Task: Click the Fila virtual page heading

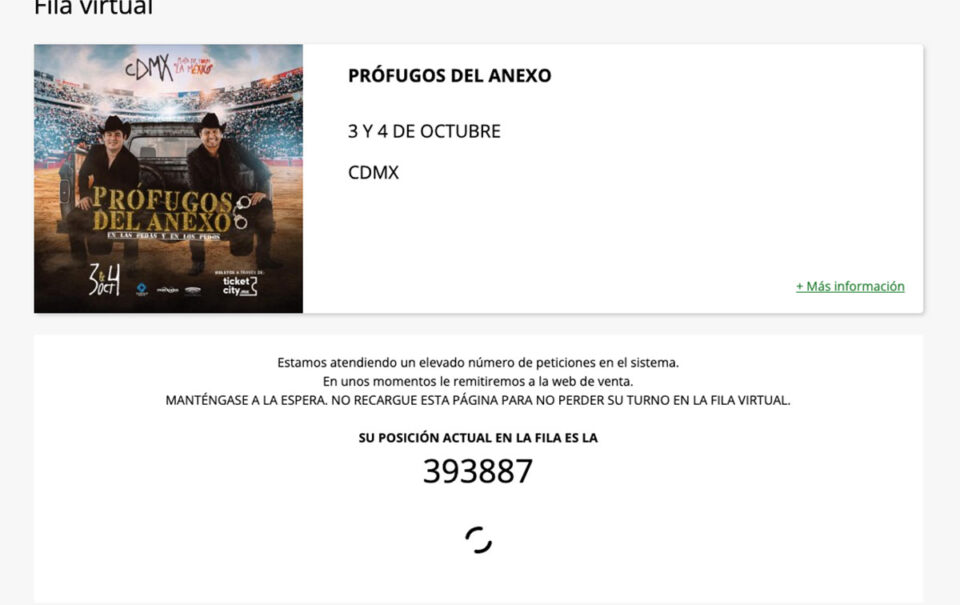Action: point(93,8)
